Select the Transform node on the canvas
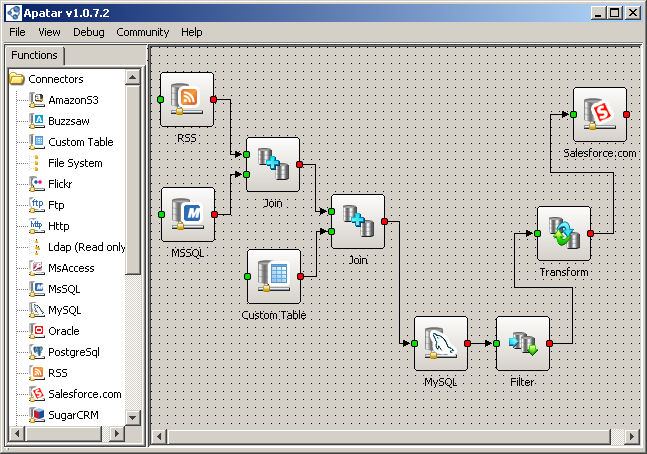Viewport: 647px width, 454px height. [564, 234]
